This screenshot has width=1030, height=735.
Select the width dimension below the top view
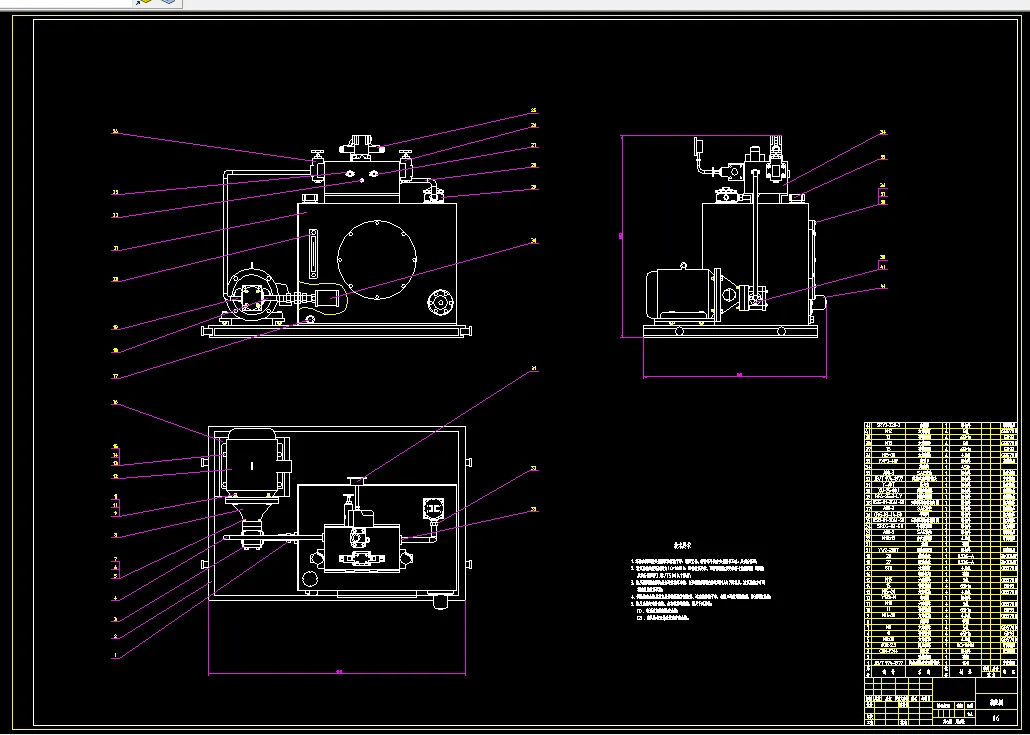click(337, 672)
